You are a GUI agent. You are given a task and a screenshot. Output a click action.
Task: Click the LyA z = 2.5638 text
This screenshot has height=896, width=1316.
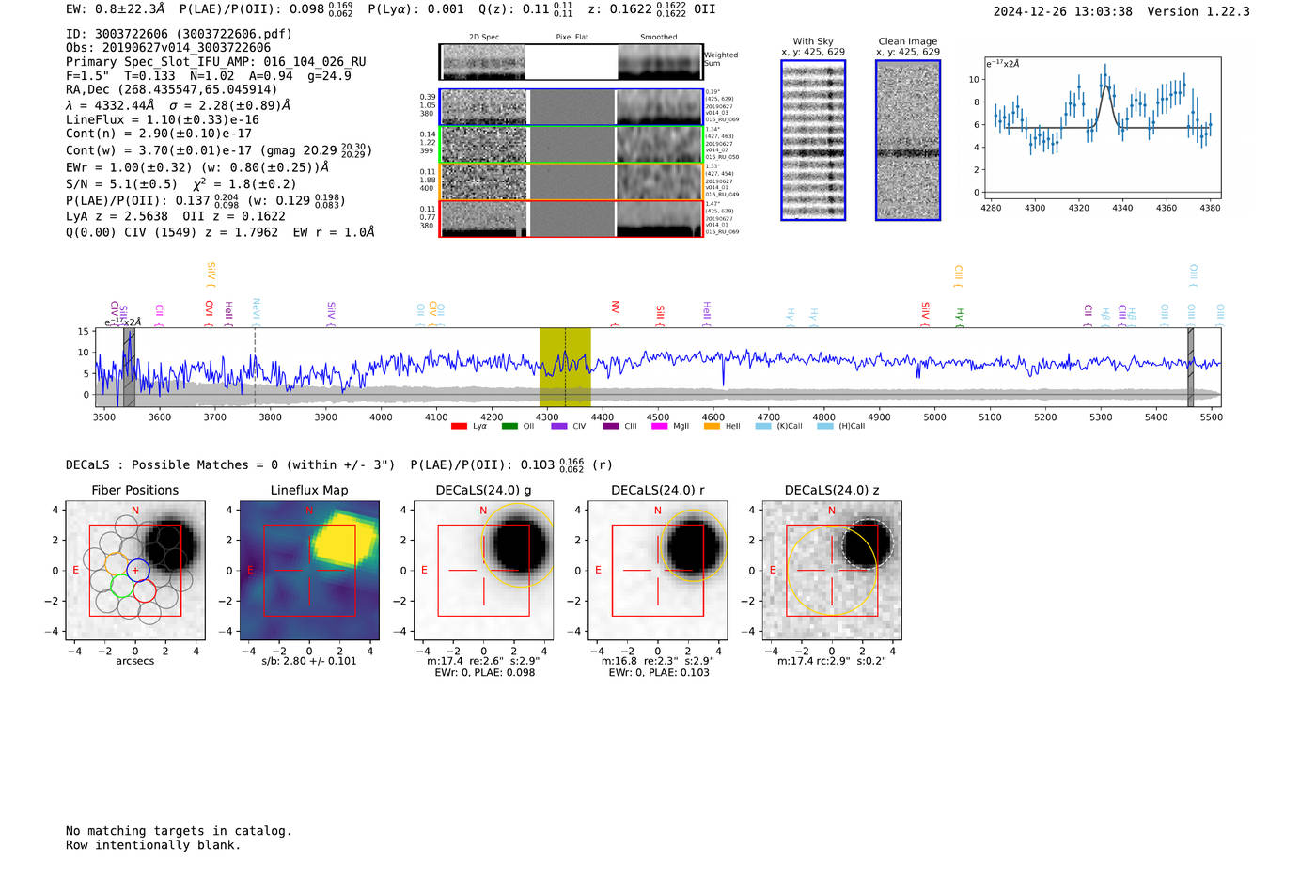click(x=117, y=216)
